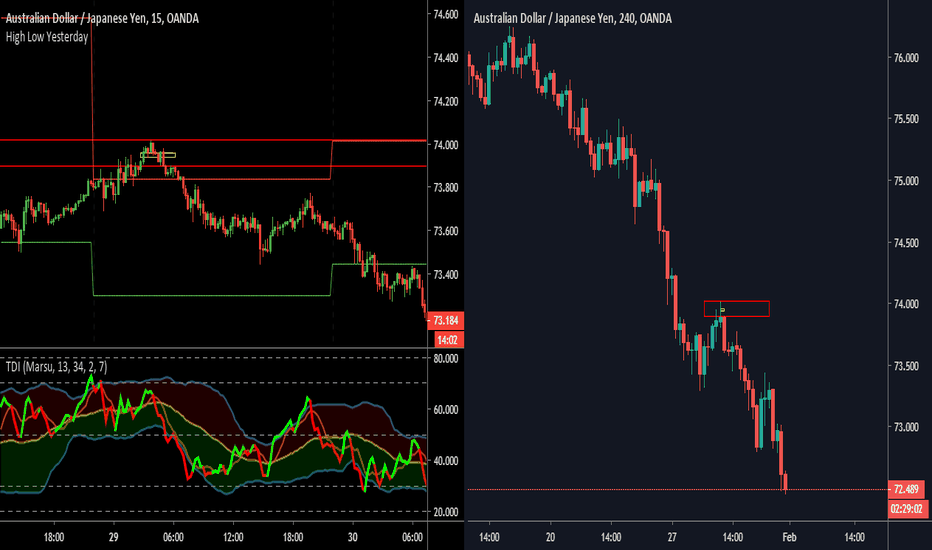The height and width of the screenshot is (550, 932).
Task: Click the 74.000 price level on left axis
Action: click(x=446, y=145)
